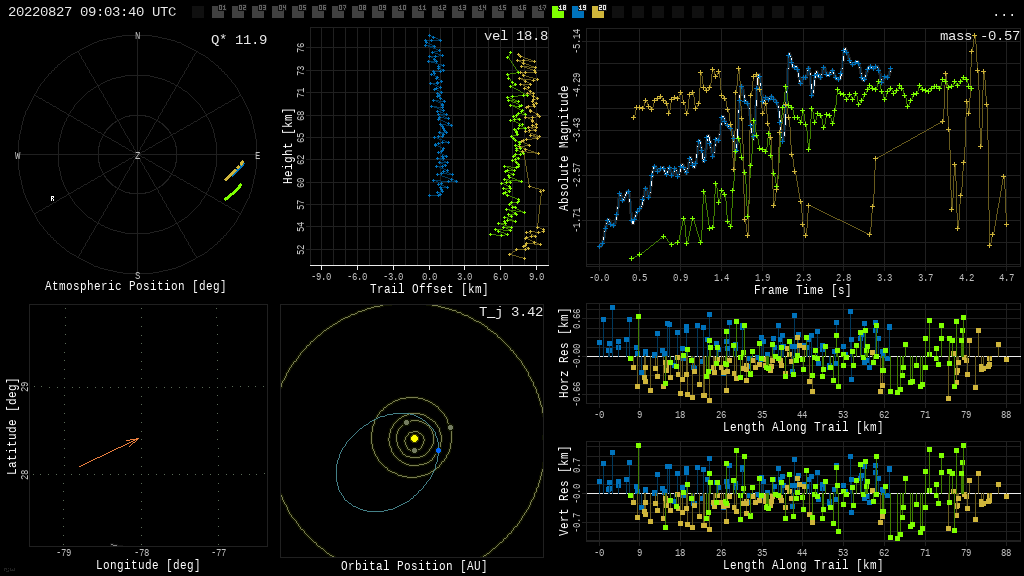Select the blue station 19 square
Image resolution: width=1024 pixels, height=576 pixels.
(578, 12)
